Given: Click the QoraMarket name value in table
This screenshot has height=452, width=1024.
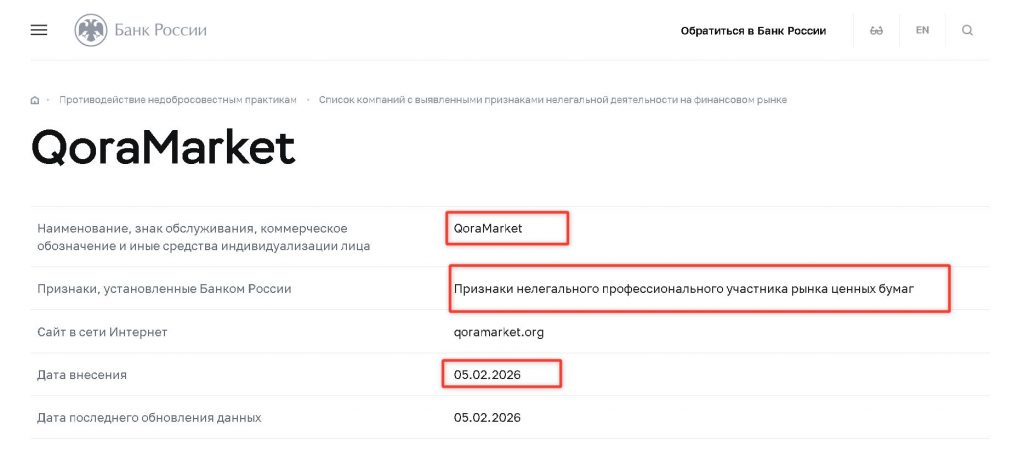Looking at the screenshot, I should (488, 229).
